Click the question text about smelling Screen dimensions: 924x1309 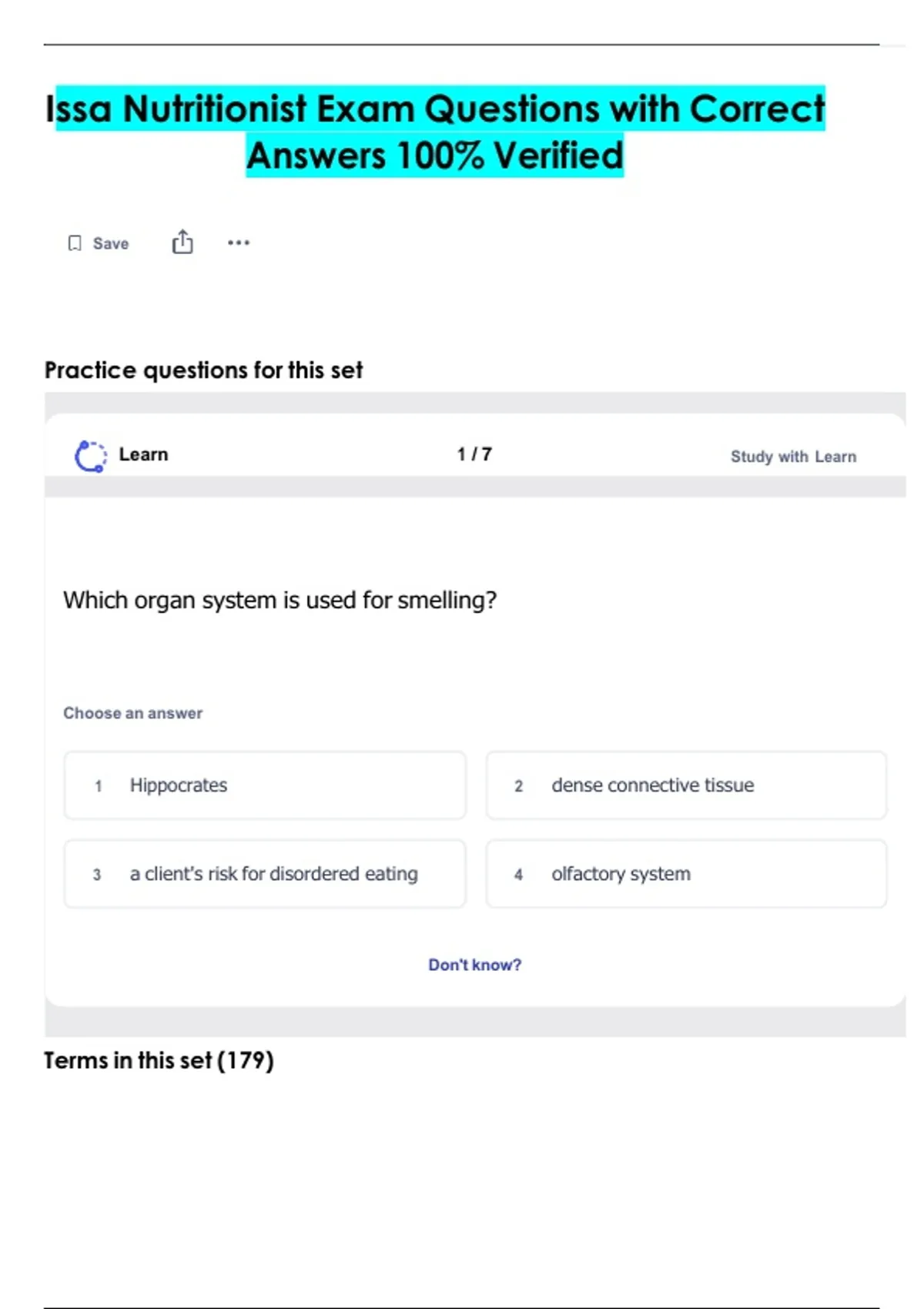click(280, 600)
